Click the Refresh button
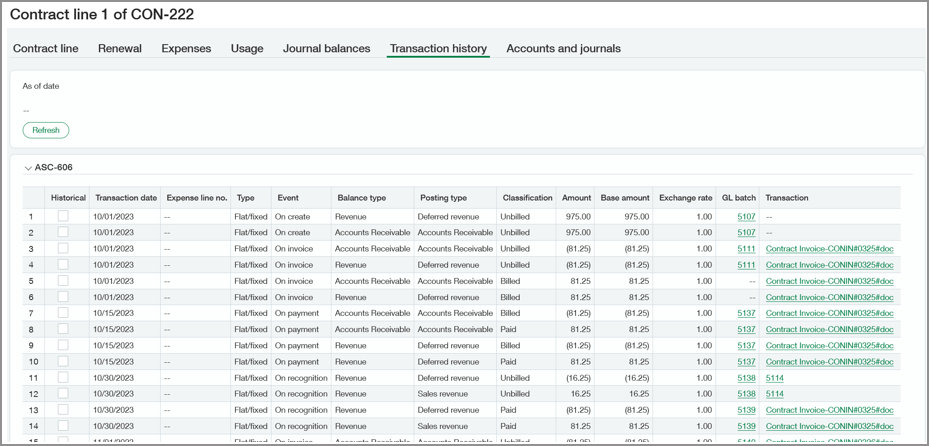 46,130
